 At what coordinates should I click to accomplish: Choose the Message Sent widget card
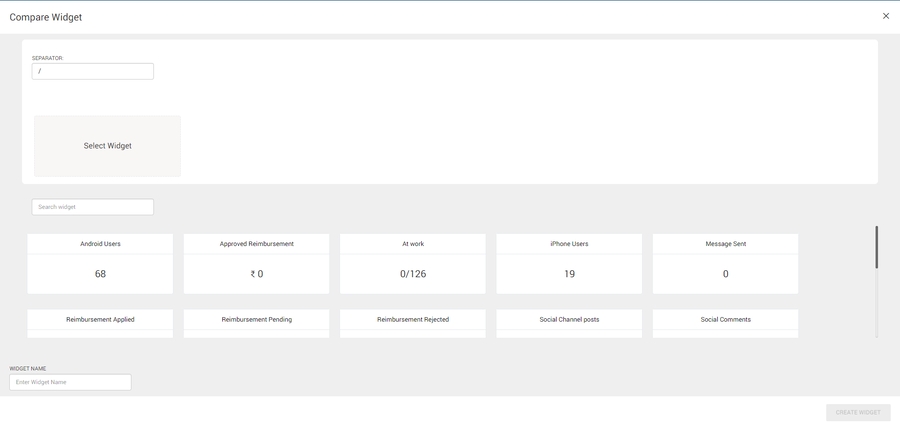[725, 264]
